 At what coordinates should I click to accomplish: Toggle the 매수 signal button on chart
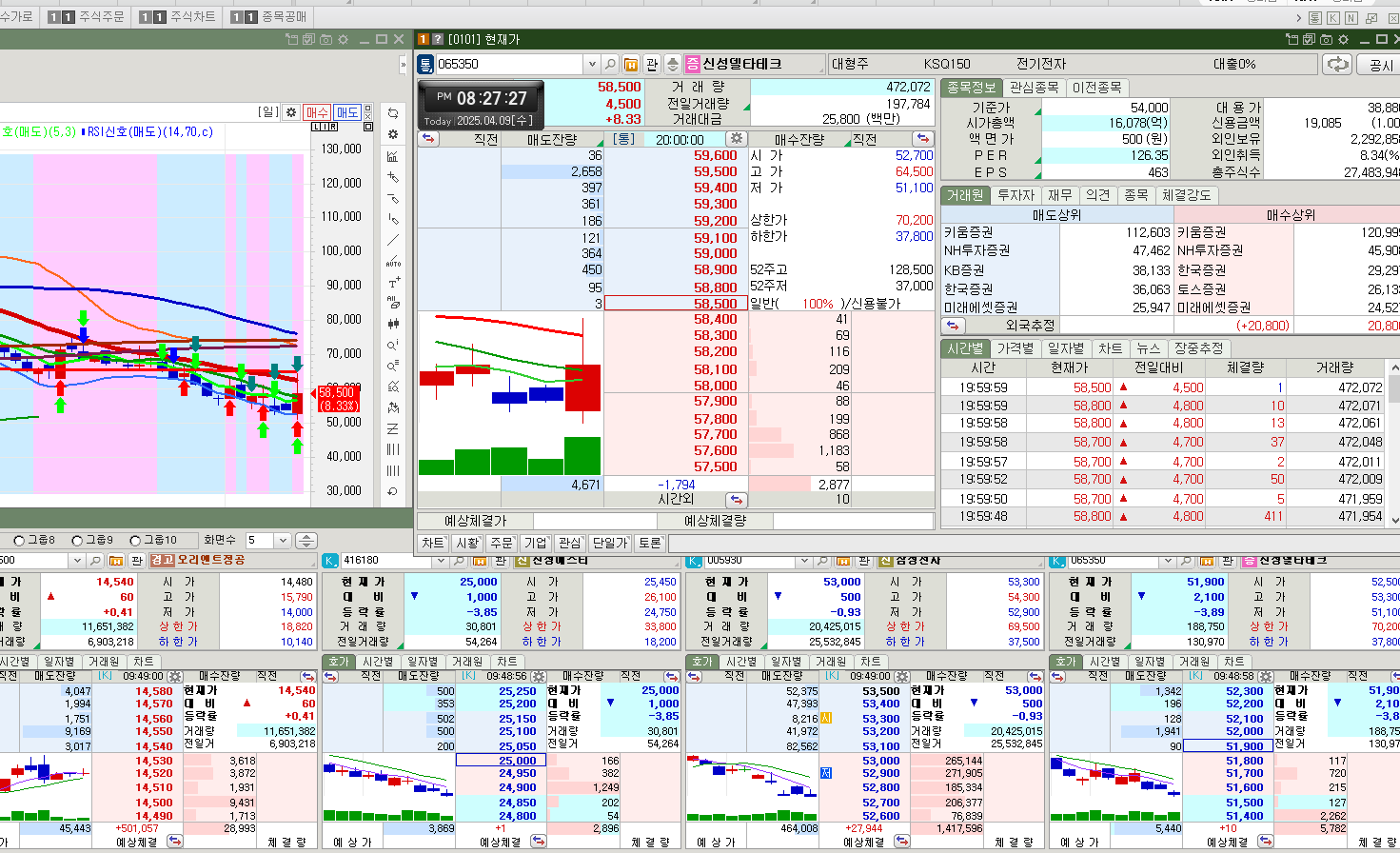317,112
